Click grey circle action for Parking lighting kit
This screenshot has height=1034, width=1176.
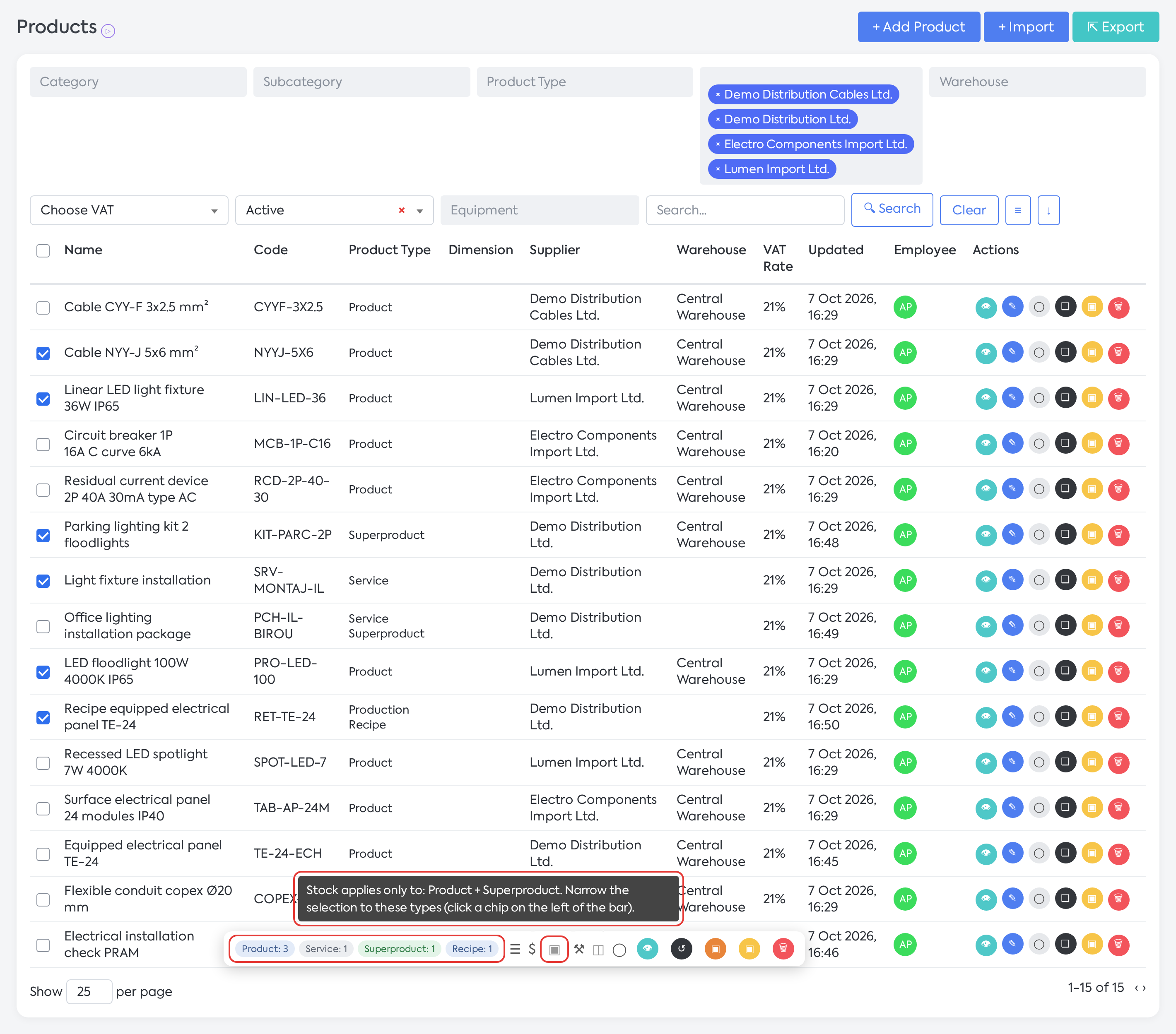(1039, 534)
